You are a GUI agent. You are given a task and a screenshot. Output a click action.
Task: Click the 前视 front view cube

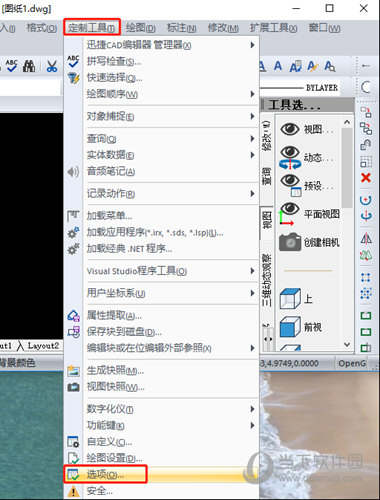(300, 327)
